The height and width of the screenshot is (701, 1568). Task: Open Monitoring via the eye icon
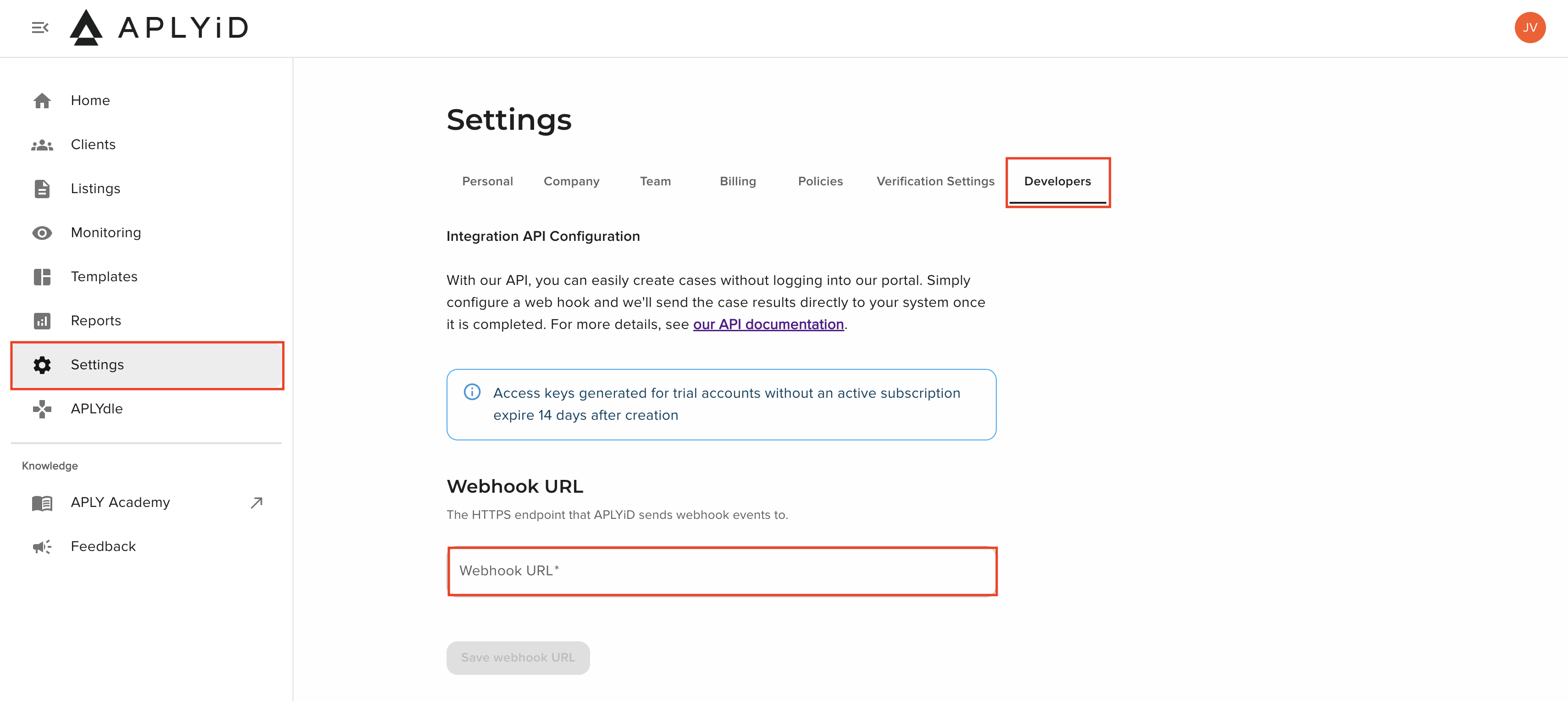tap(42, 233)
